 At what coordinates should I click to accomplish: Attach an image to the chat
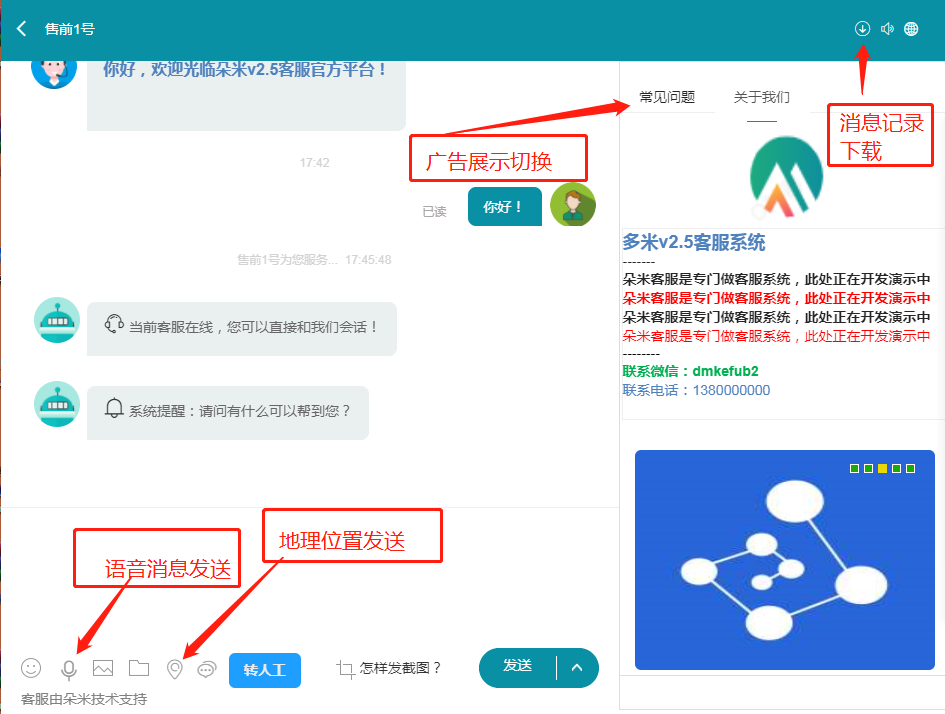click(x=103, y=668)
